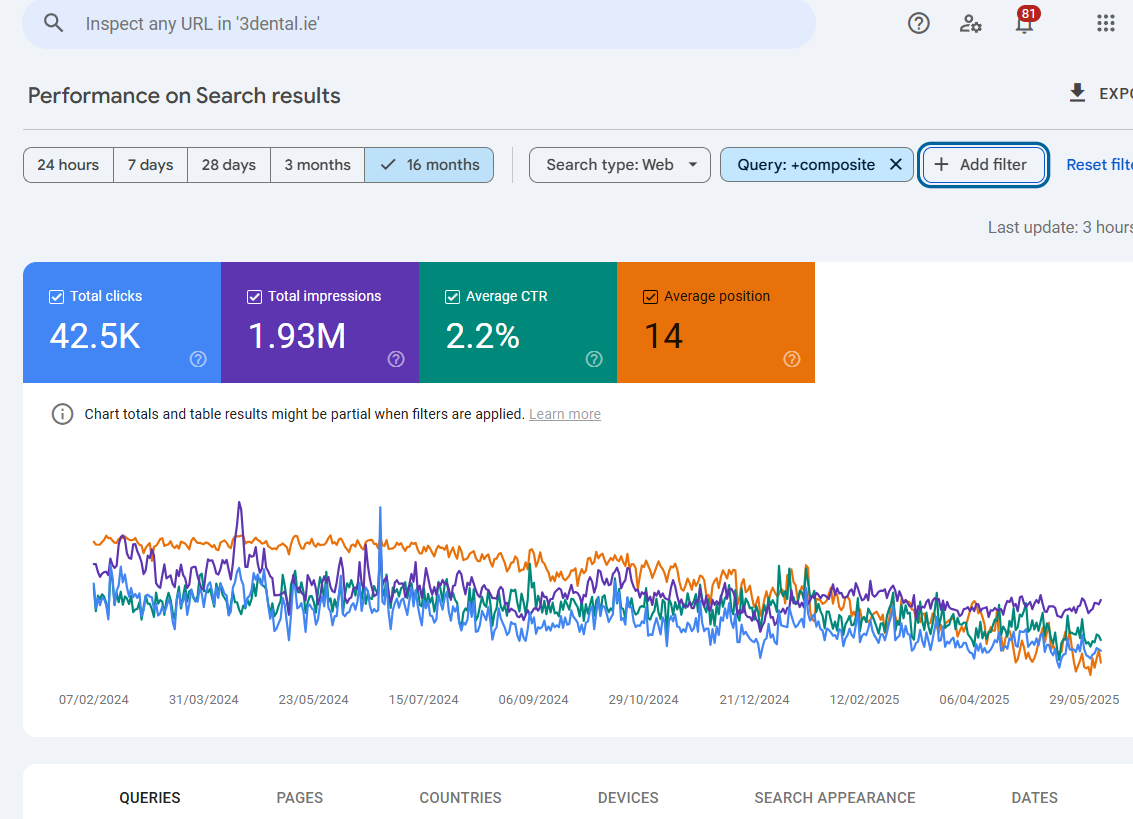Open the Average position help tooltip icon
Viewport: 1133px width, 819px height.
point(791,359)
